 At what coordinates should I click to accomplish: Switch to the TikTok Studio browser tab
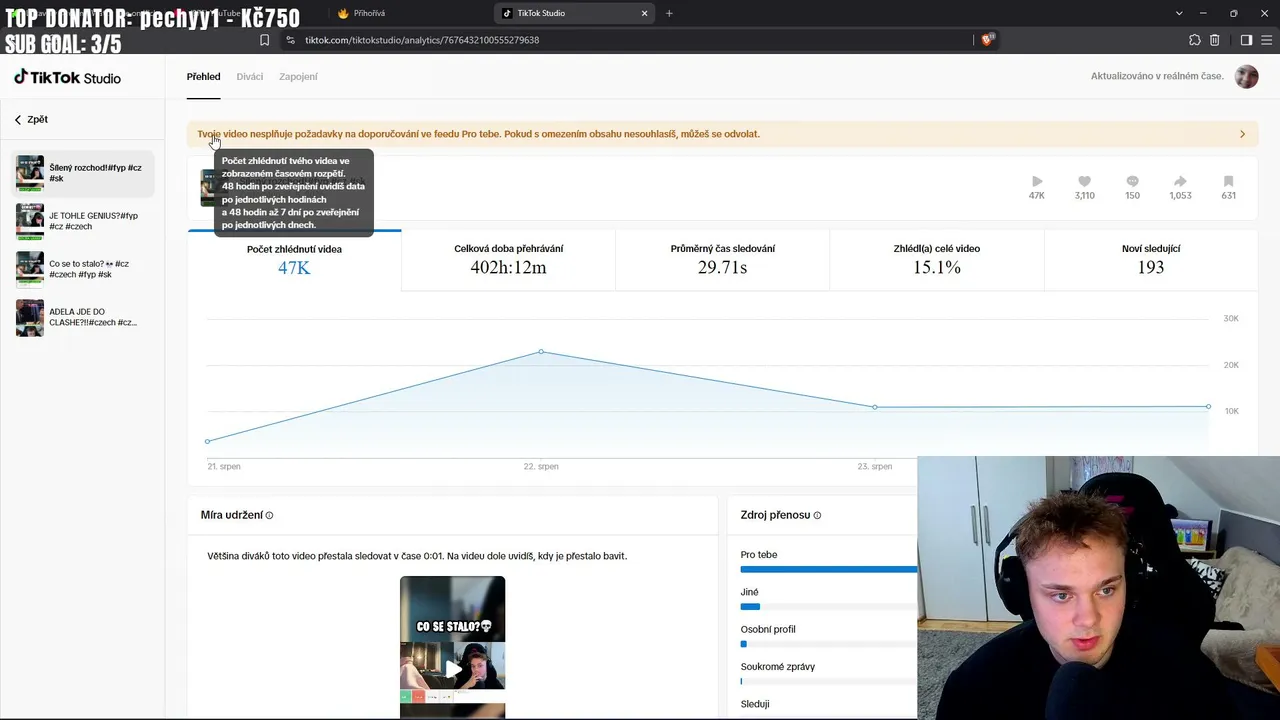(x=575, y=13)
